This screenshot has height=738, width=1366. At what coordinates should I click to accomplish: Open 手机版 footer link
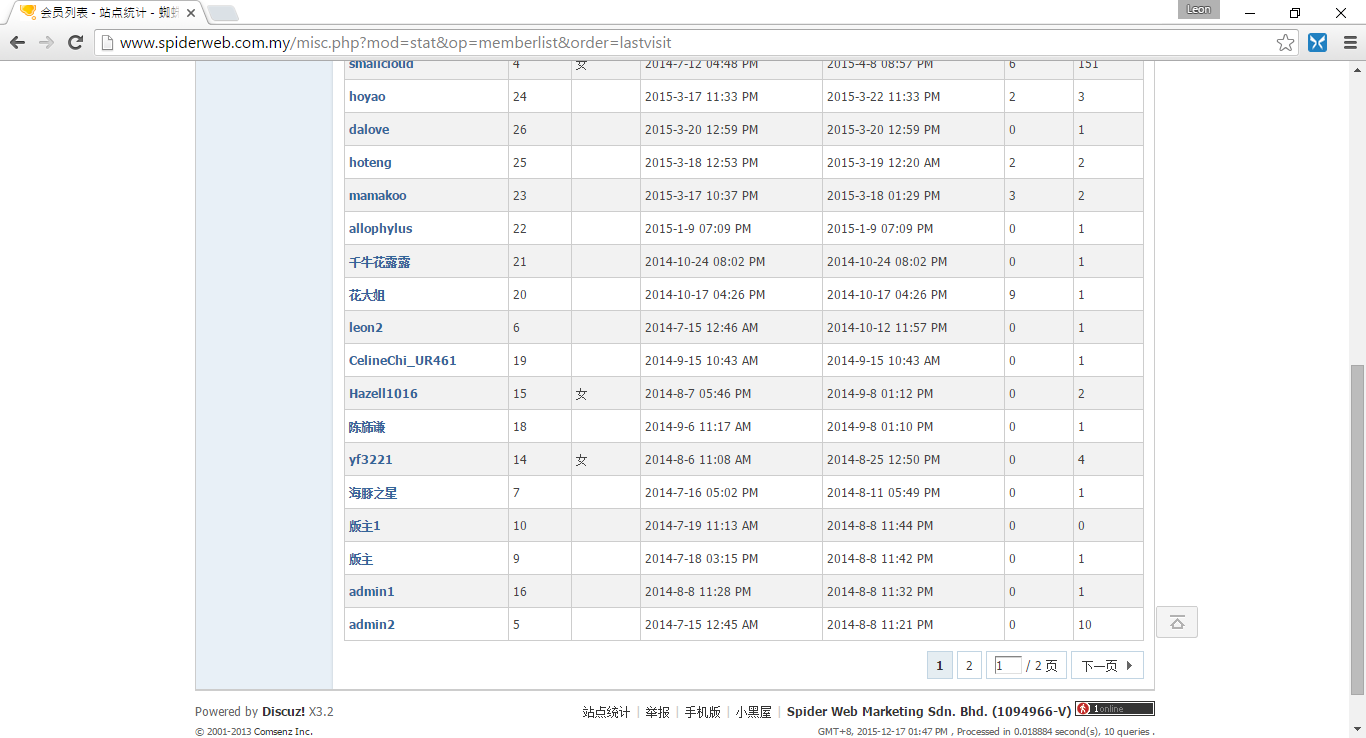pos(702,712)
